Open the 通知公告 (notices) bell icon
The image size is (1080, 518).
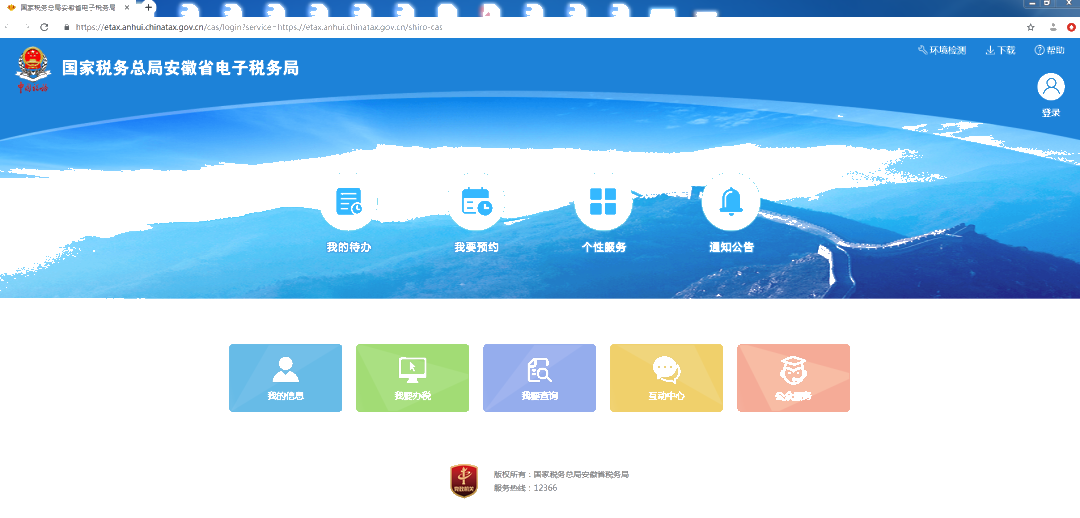[x=731, y=201]
